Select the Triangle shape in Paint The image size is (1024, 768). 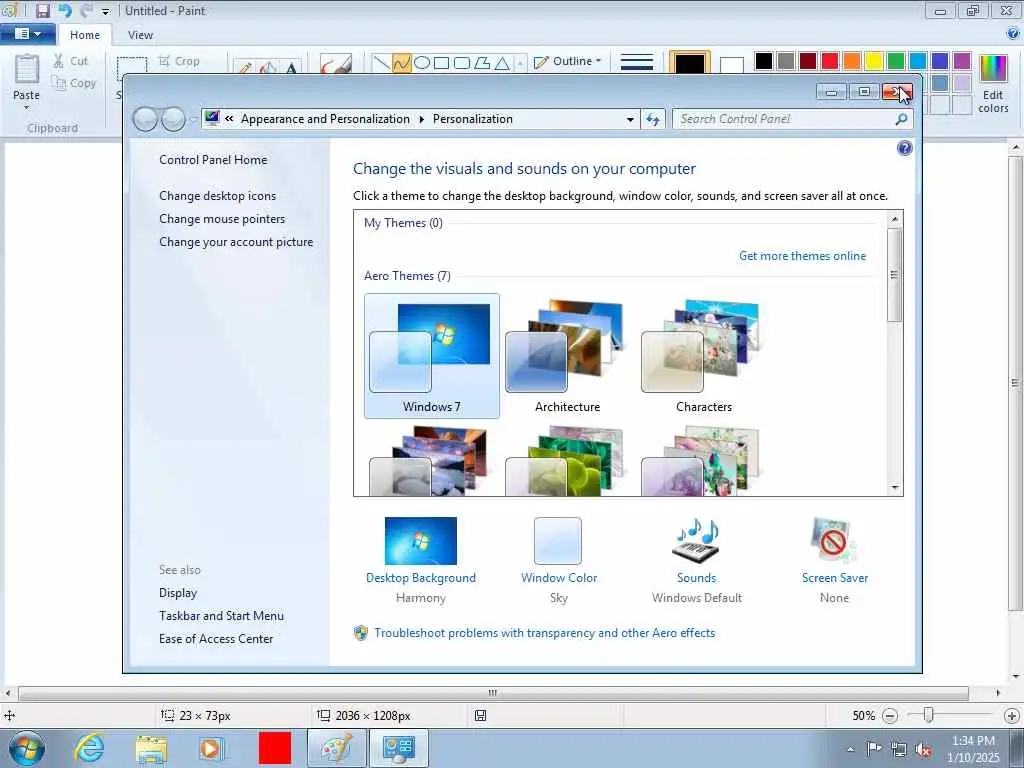[502, 63]
